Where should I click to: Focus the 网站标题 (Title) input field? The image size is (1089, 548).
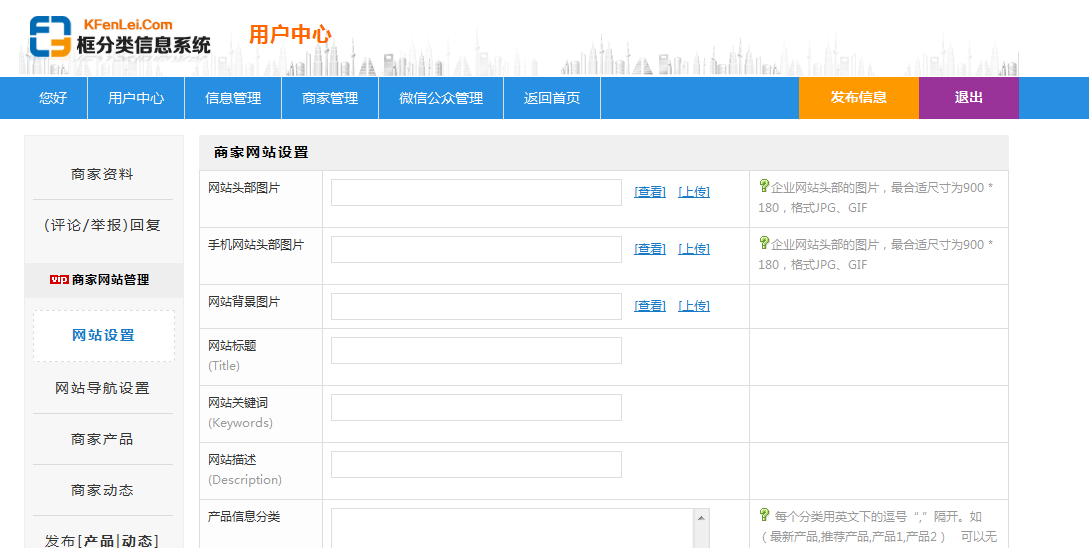tap(476, 350)
